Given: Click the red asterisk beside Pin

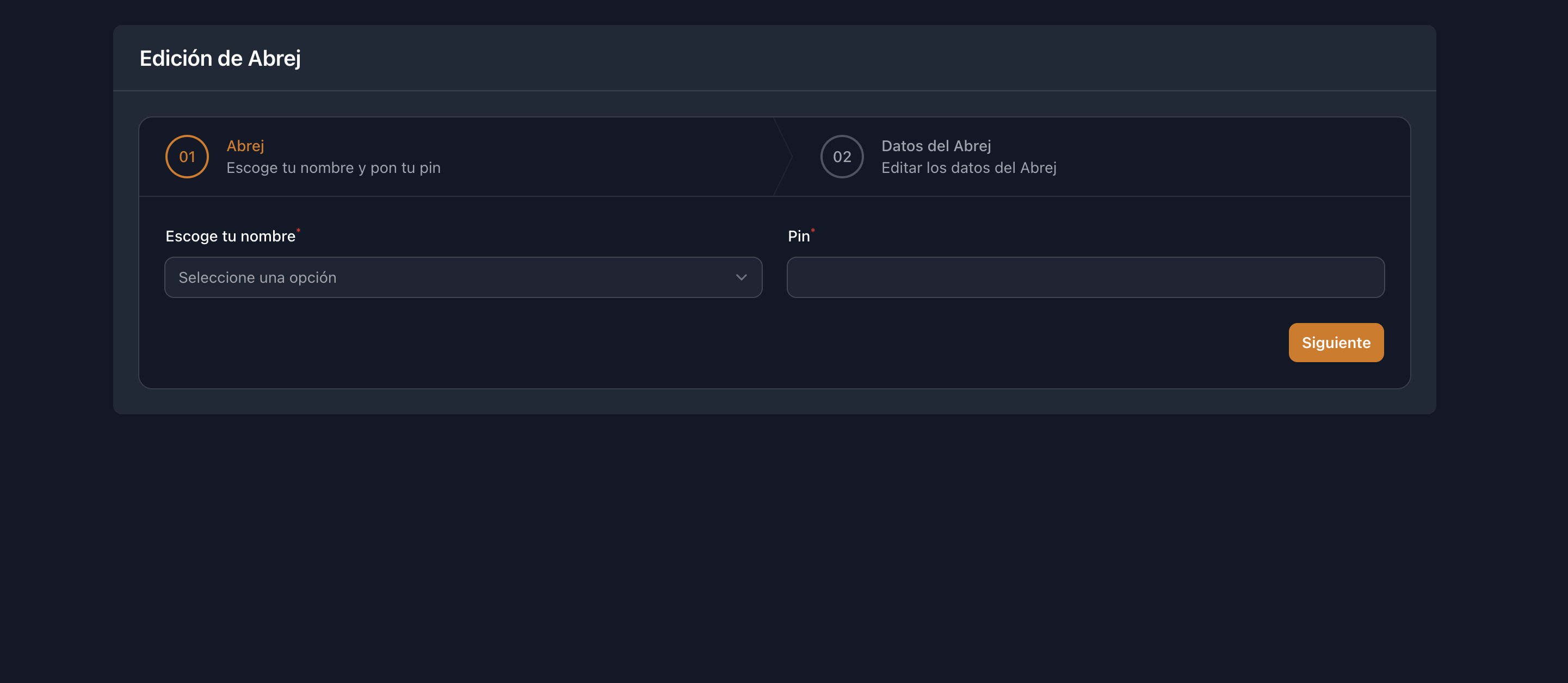Looking at the screenshot, I should 813,230.
